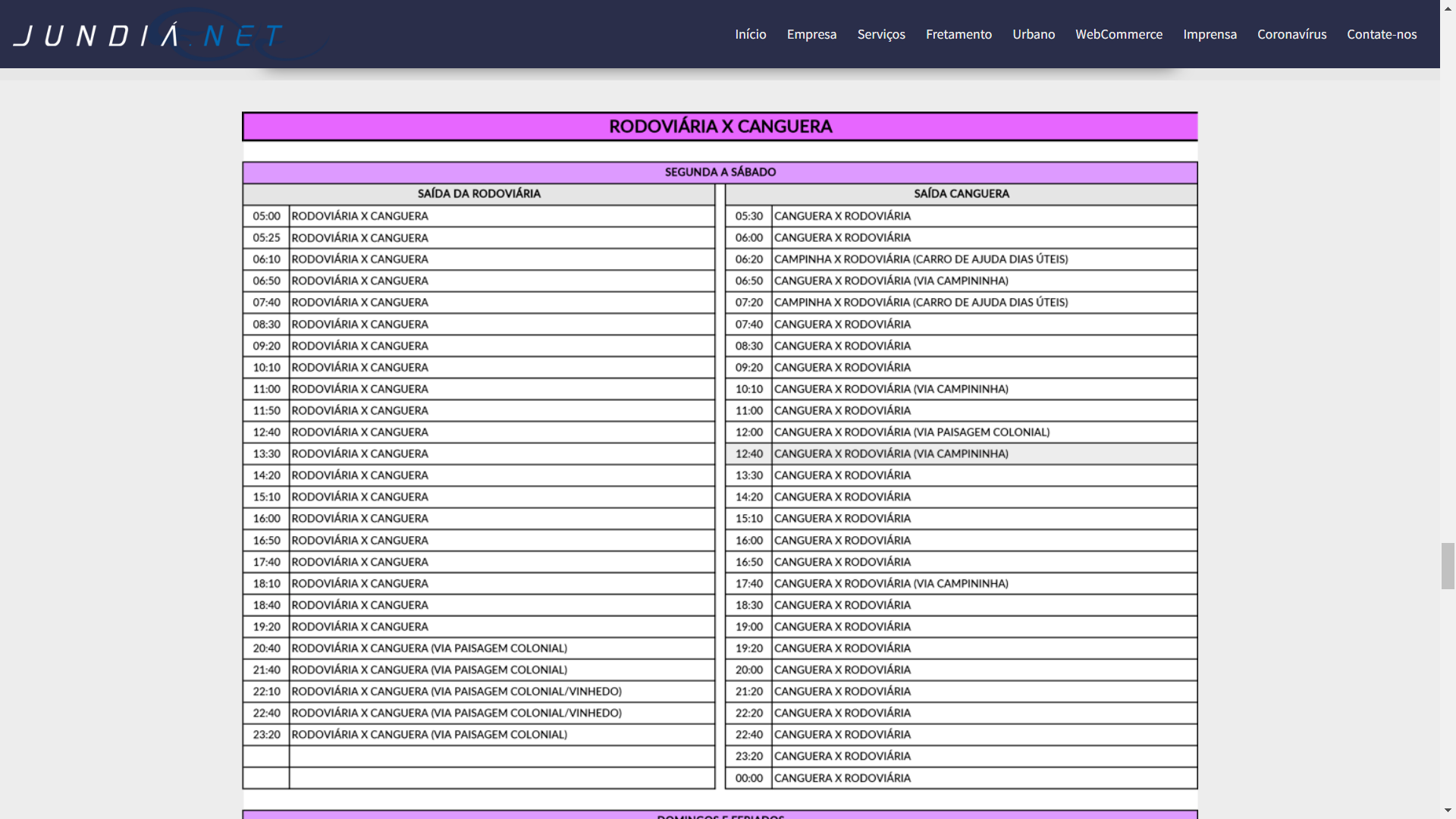Open the Empresa menu
The width and height of the screenshot is (1456, 819).
point(811,34)
